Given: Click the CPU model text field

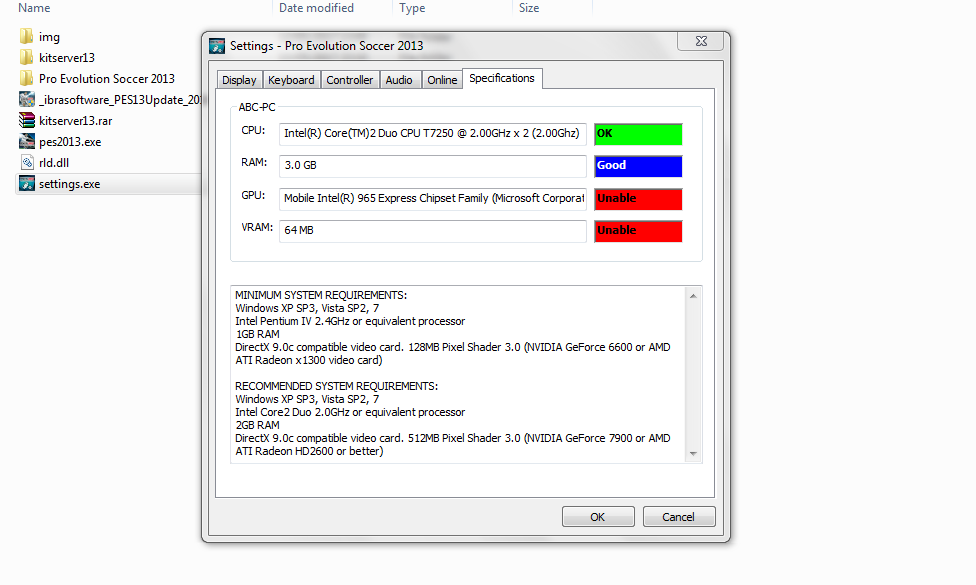Looking at the screenshot, I should click(433, 134).
